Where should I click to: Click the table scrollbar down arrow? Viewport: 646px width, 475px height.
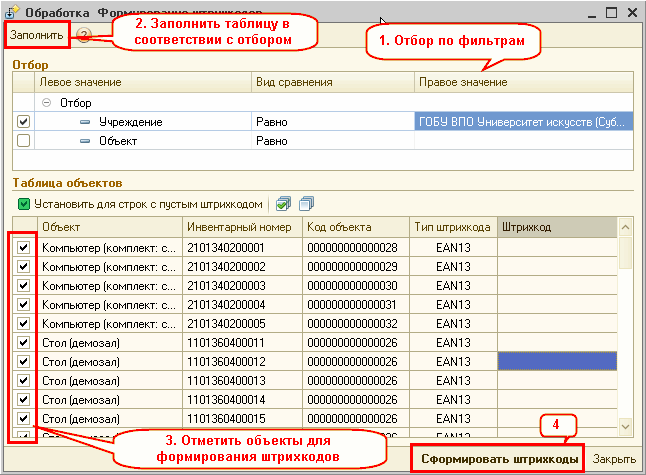(625, 427)
